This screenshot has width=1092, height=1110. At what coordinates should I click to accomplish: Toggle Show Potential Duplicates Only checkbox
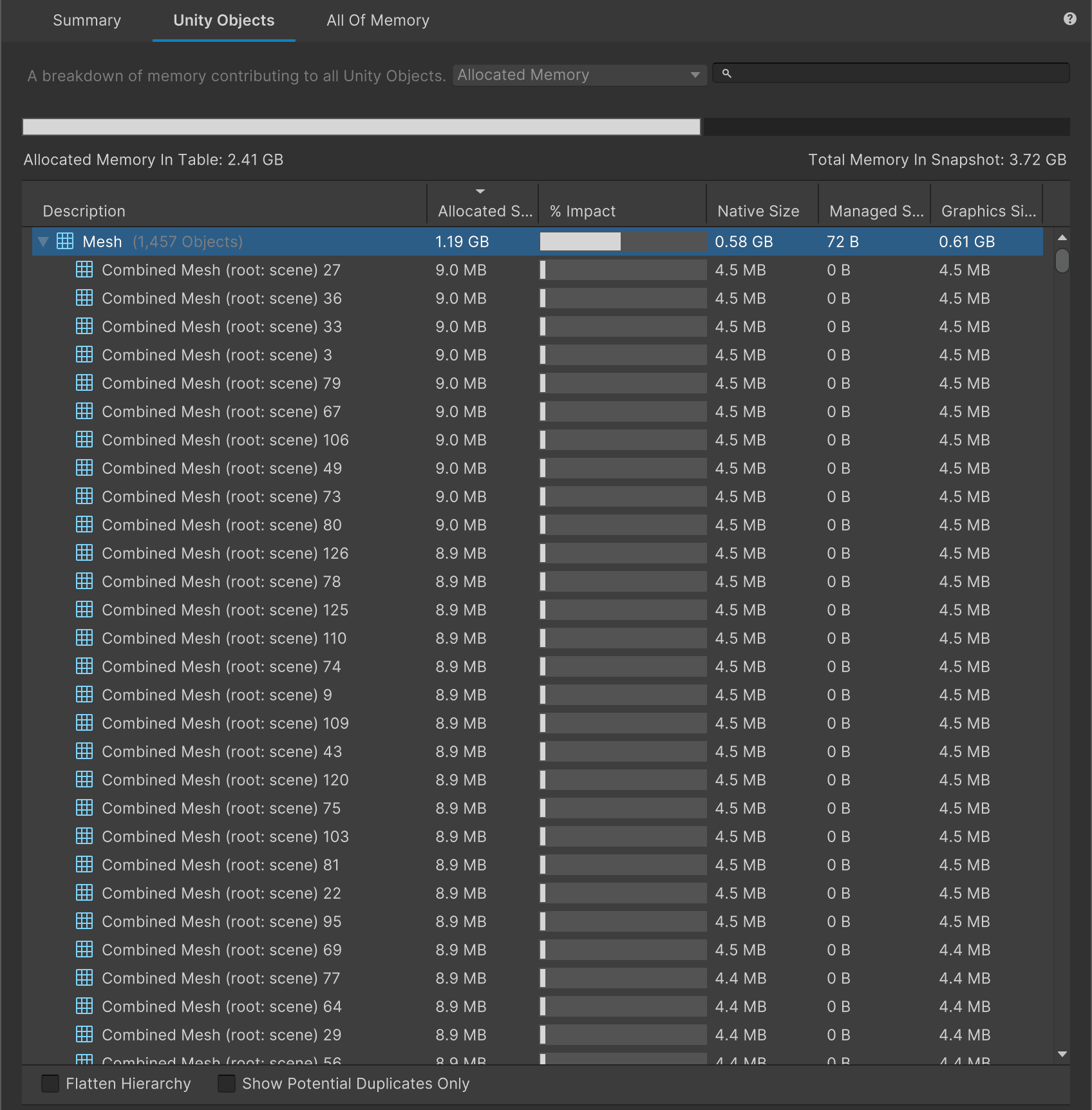click(x=227, y=1084)
